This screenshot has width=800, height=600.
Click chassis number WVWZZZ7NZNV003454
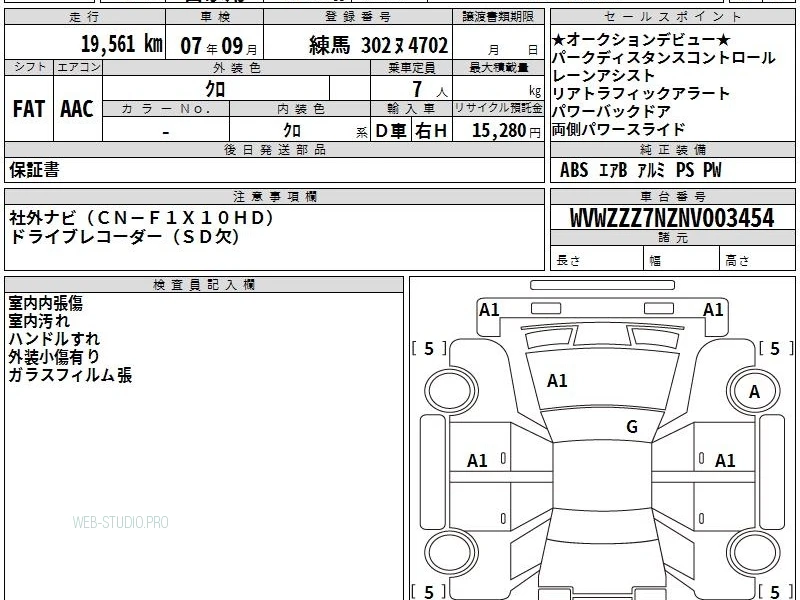point(671,218)
